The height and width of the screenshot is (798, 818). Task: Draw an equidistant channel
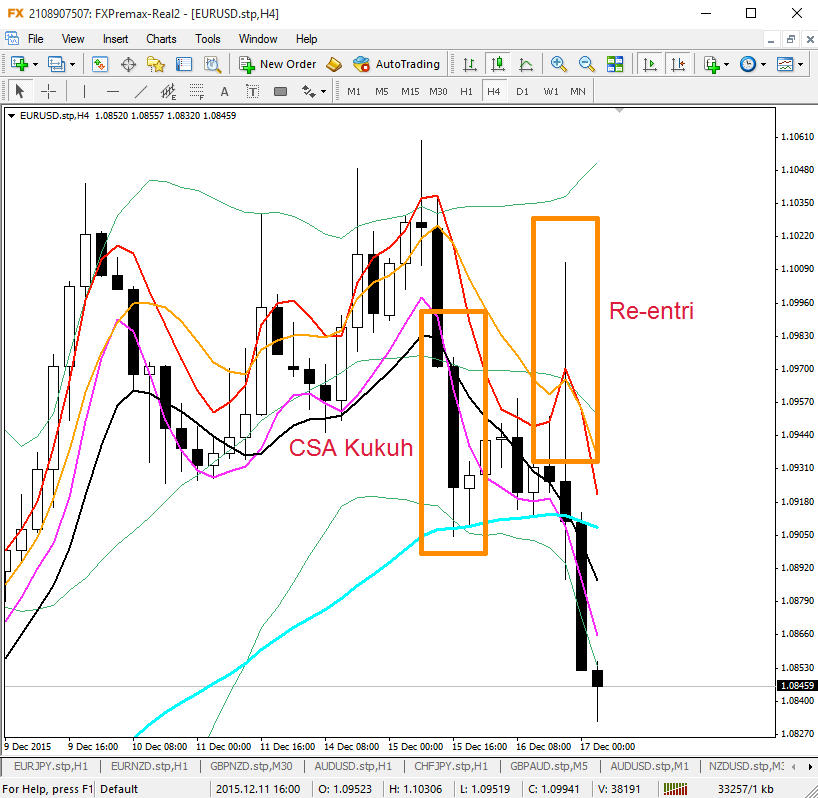click(169, 92)
